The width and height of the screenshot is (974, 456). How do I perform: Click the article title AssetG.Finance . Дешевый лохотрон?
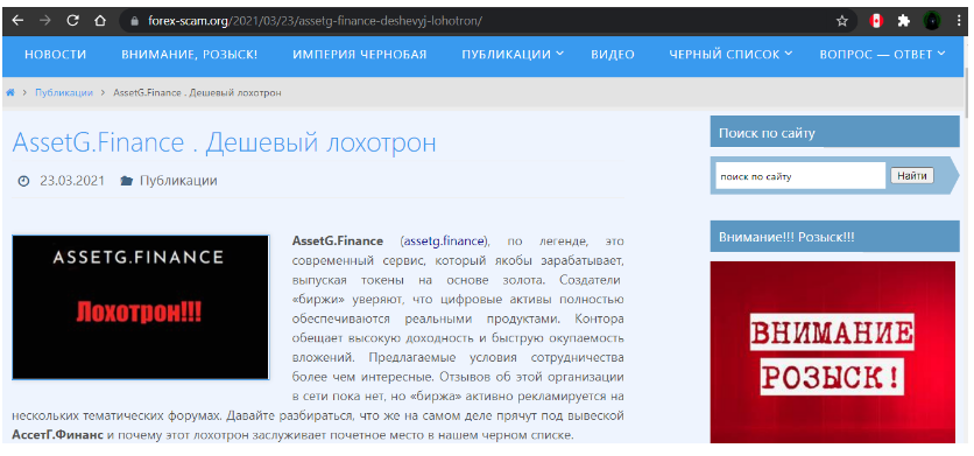click(x=224, y=143)
